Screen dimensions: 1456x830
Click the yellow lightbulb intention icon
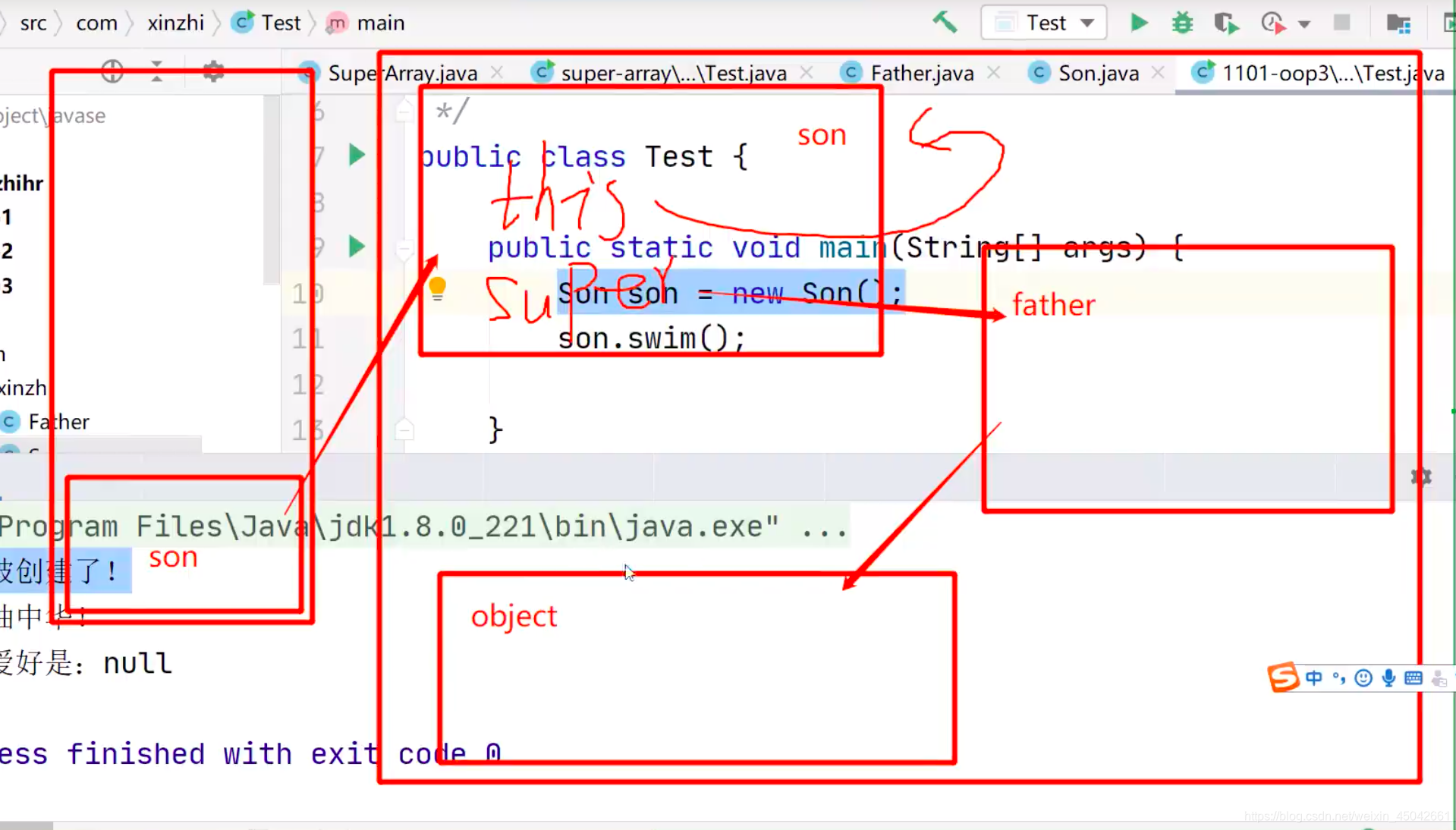coord(437,289)
